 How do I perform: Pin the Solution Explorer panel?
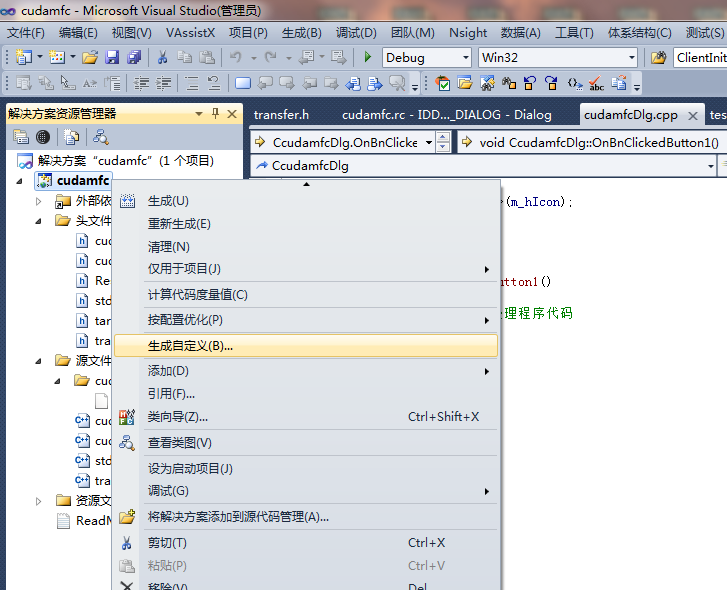[215, 113]
